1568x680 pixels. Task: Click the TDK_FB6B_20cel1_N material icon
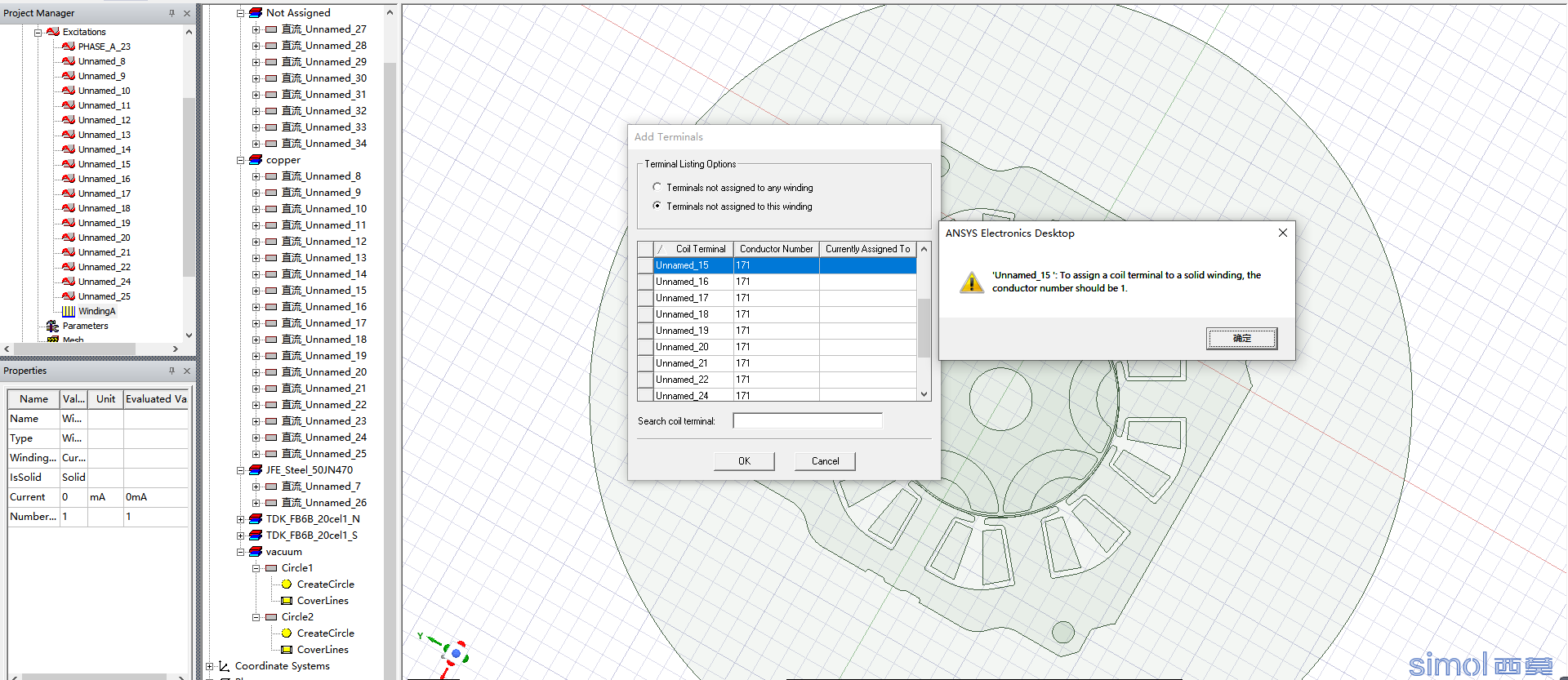256,519
